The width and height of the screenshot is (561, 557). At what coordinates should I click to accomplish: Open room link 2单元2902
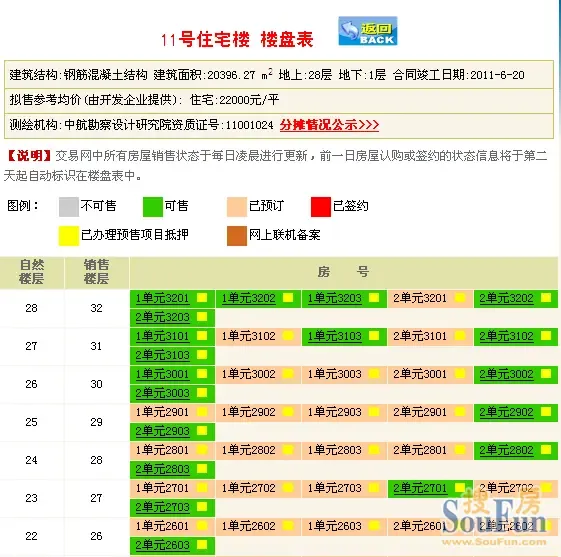point(506,412)
